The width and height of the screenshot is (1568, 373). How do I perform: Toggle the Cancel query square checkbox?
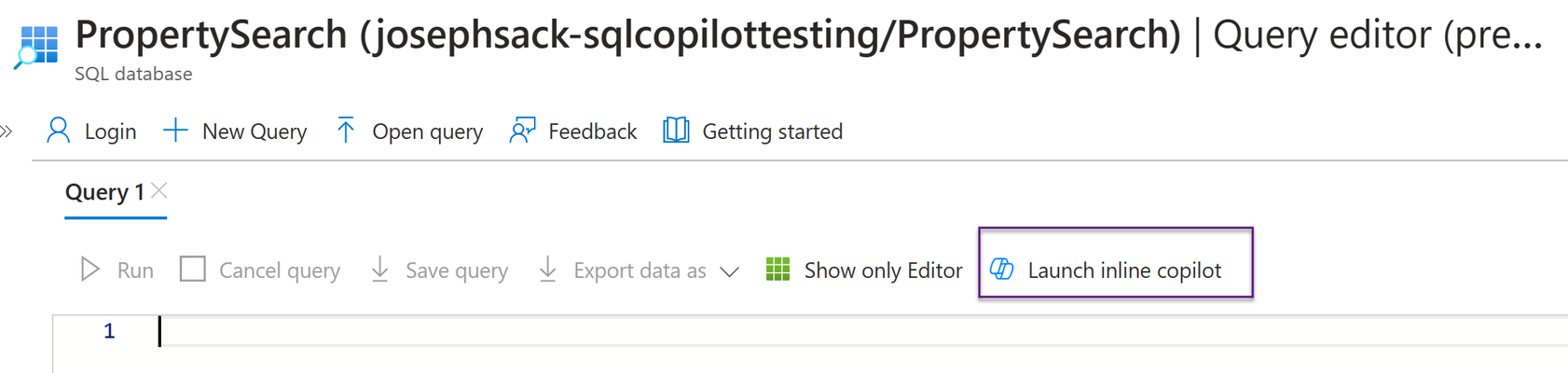click(193, 269)
